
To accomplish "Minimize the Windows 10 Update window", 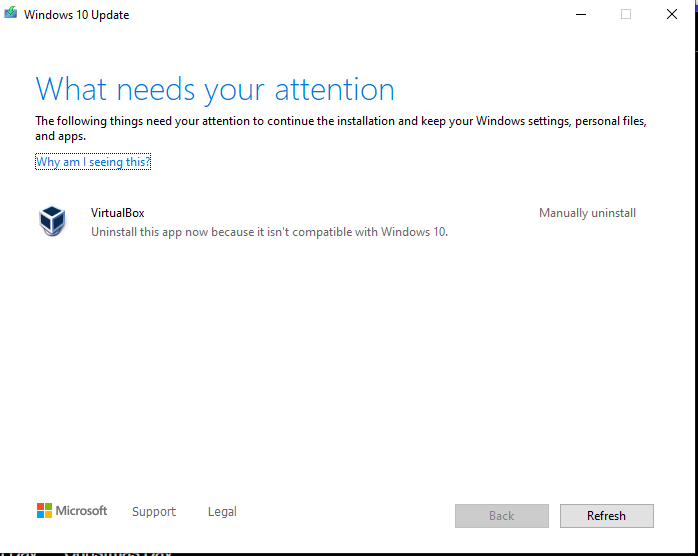I will (x=581, y=14).
